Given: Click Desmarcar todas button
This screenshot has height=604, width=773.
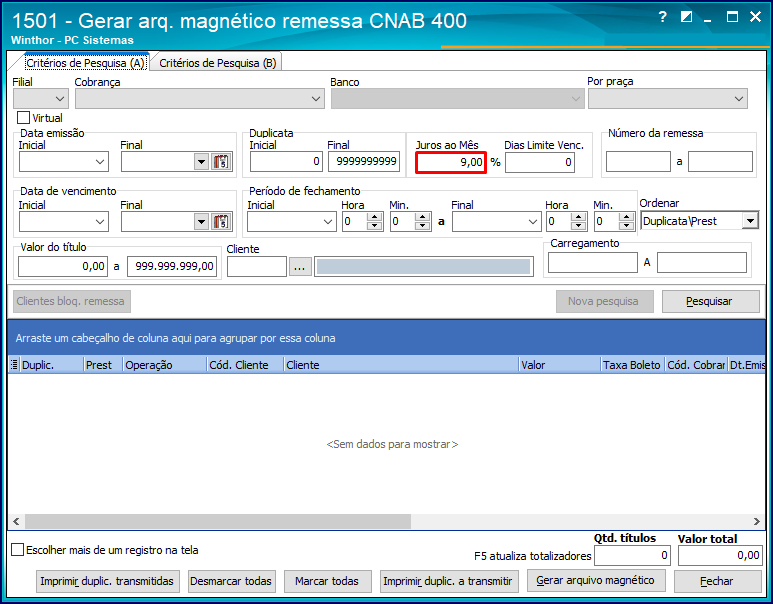Looking at the screenshot, I should pyautogui.click(x=231, y=581).
